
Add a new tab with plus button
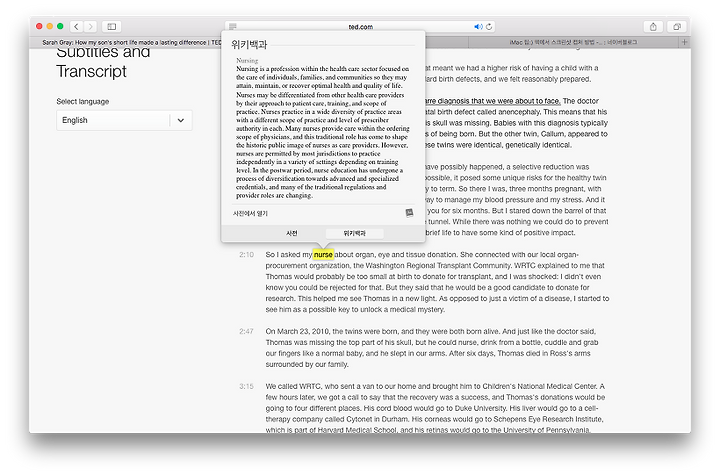coord(684,42)
